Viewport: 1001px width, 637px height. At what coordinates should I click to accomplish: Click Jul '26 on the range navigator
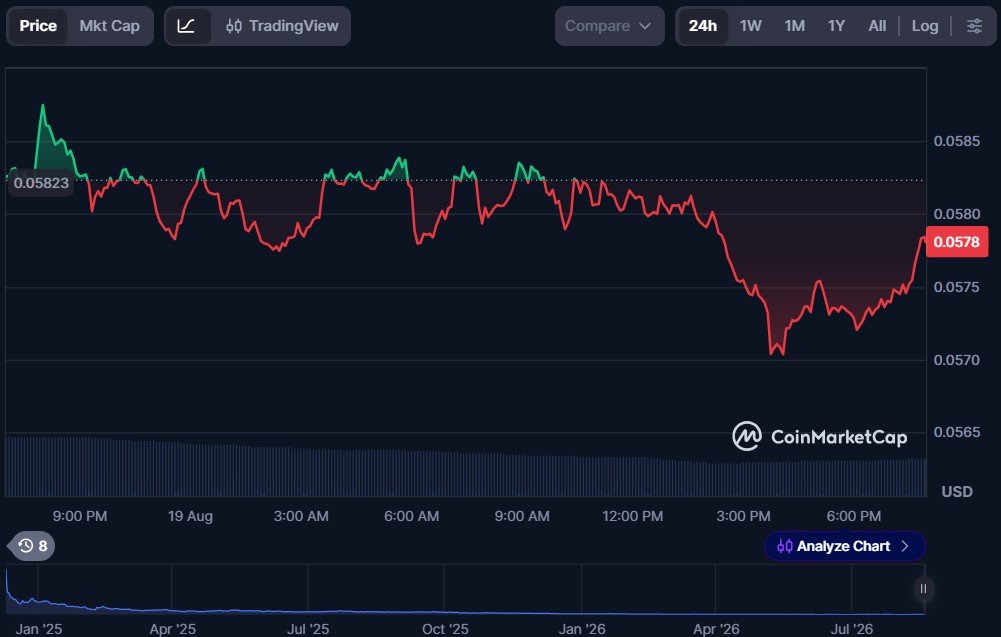point(852,629)
